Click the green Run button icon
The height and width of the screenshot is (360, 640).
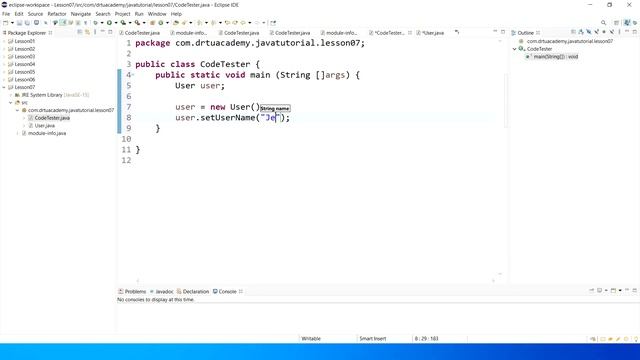[x=109, y=23]
